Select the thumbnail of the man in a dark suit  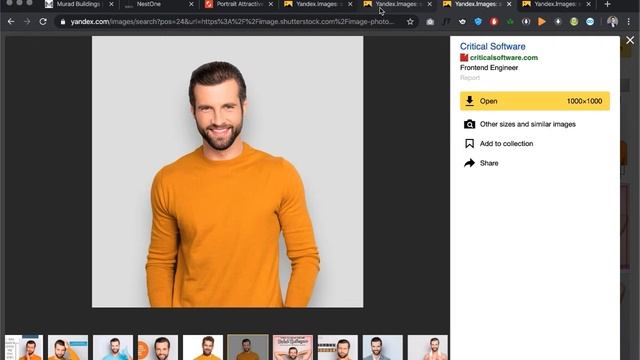(x=382, y=347)
